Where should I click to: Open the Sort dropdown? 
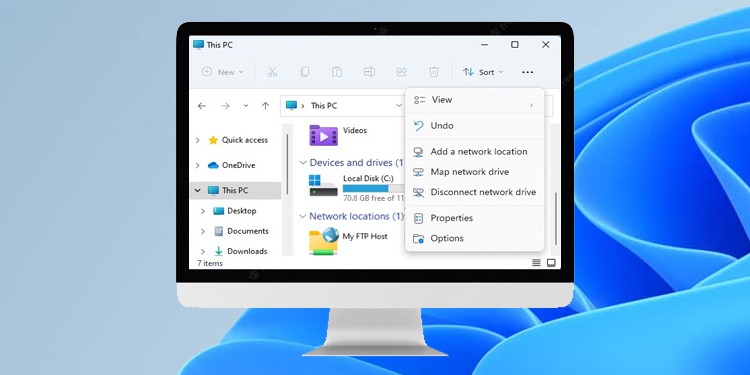pyautogui.click(x=483, y=72)
